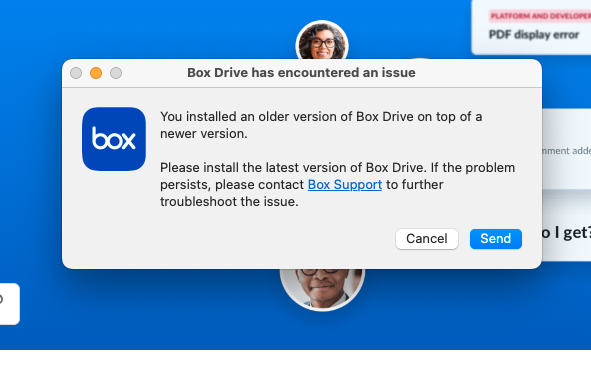Click the 'Please install the latest version' paragraph

point(337,185)
